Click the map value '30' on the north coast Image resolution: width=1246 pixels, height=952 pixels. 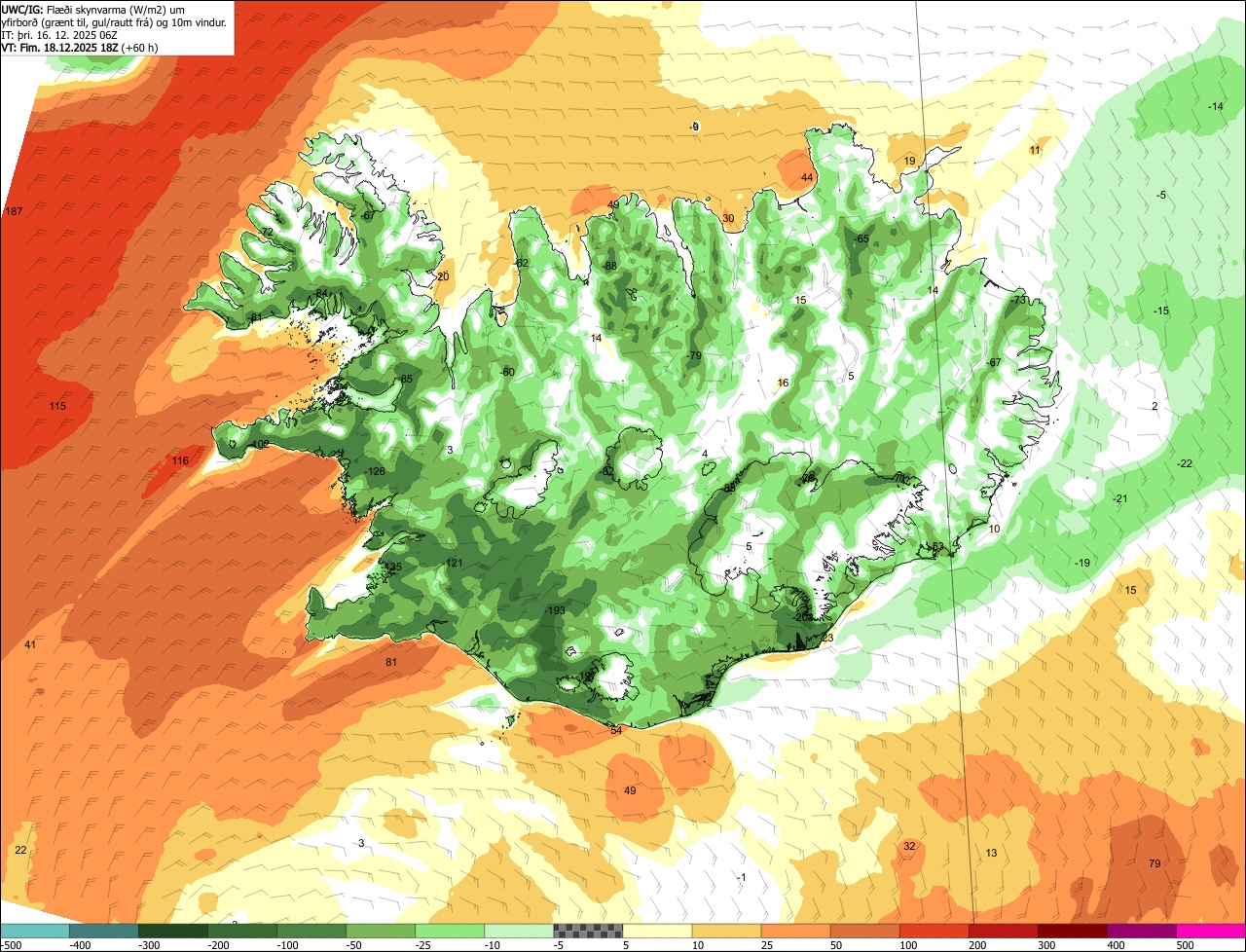728,218
